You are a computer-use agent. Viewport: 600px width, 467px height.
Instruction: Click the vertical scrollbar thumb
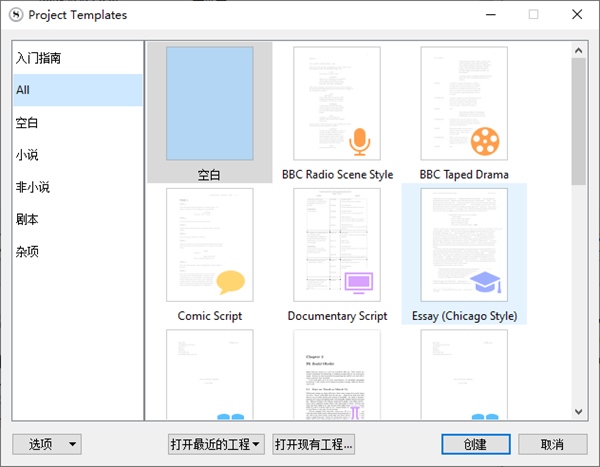[579, 121]
